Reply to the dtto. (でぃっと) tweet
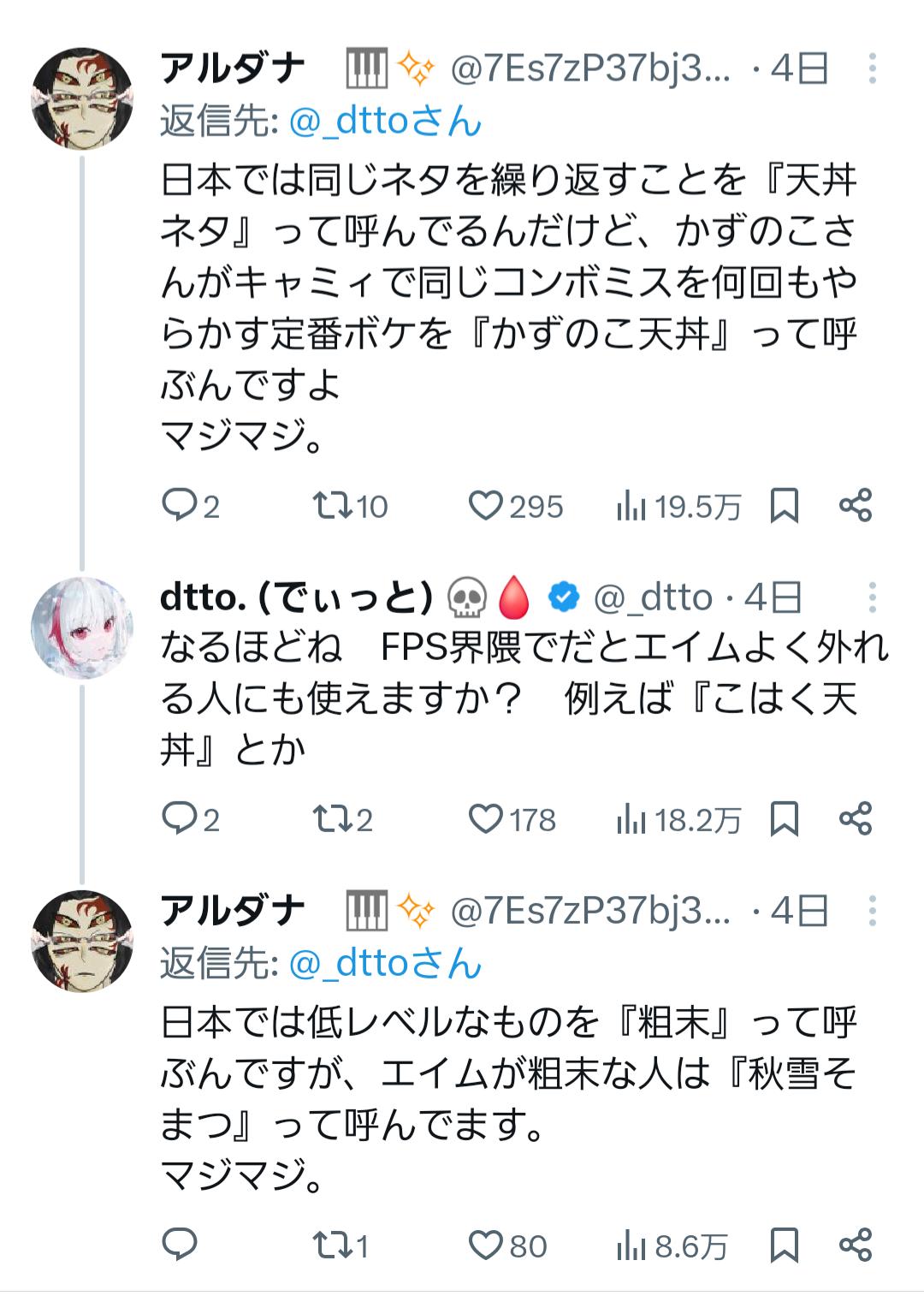The image size is (924, 1296). tap(181, 819)
